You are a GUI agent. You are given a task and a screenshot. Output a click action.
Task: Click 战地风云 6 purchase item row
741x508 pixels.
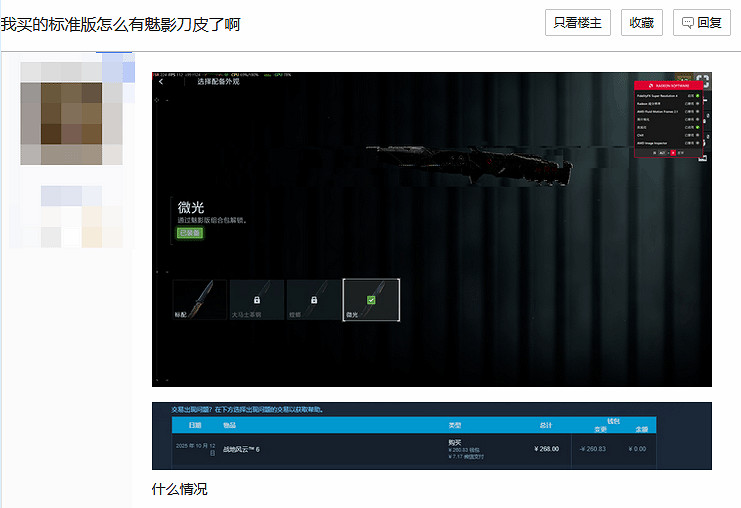(x=242, y=449)
